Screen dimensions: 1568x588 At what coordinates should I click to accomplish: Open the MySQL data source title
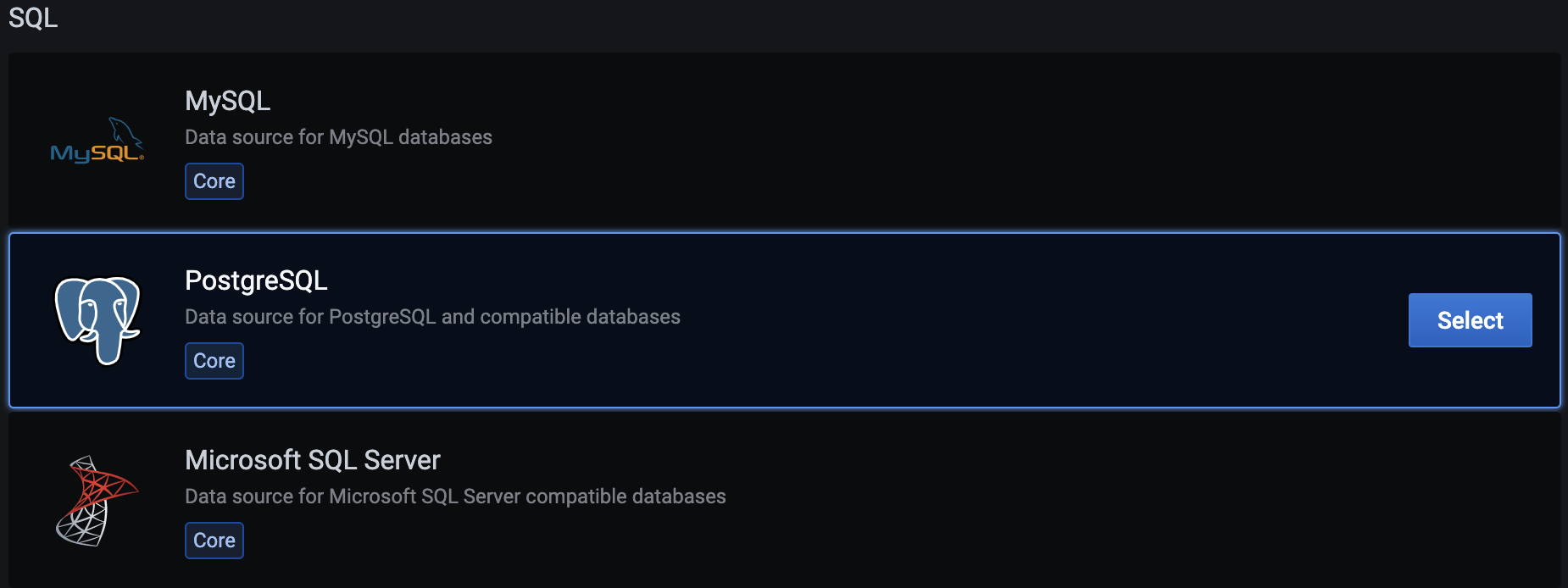pos(227,101)
